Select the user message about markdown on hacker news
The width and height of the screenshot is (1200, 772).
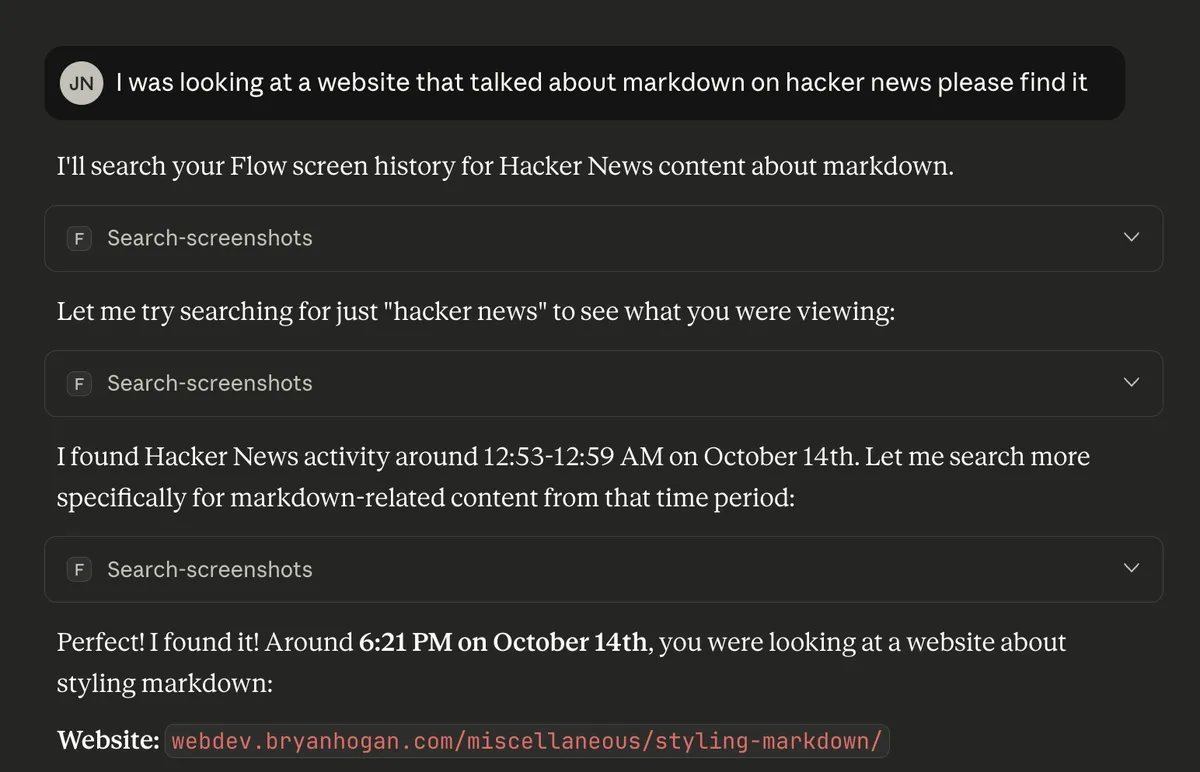coord(601,83)
